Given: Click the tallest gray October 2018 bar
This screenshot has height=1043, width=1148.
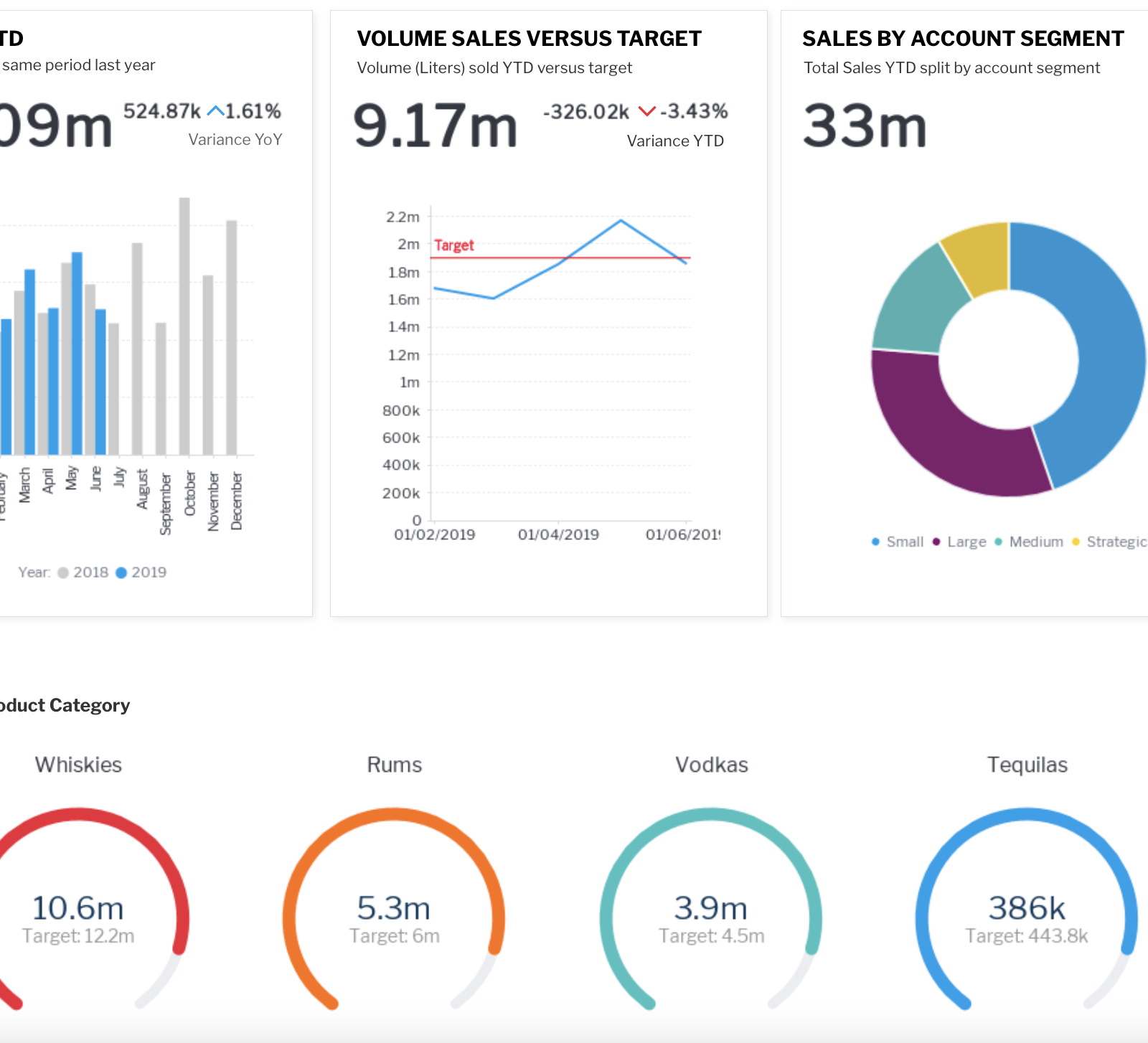Looking at the screenshot, I should pyautogui.click(x=184, y=323).
